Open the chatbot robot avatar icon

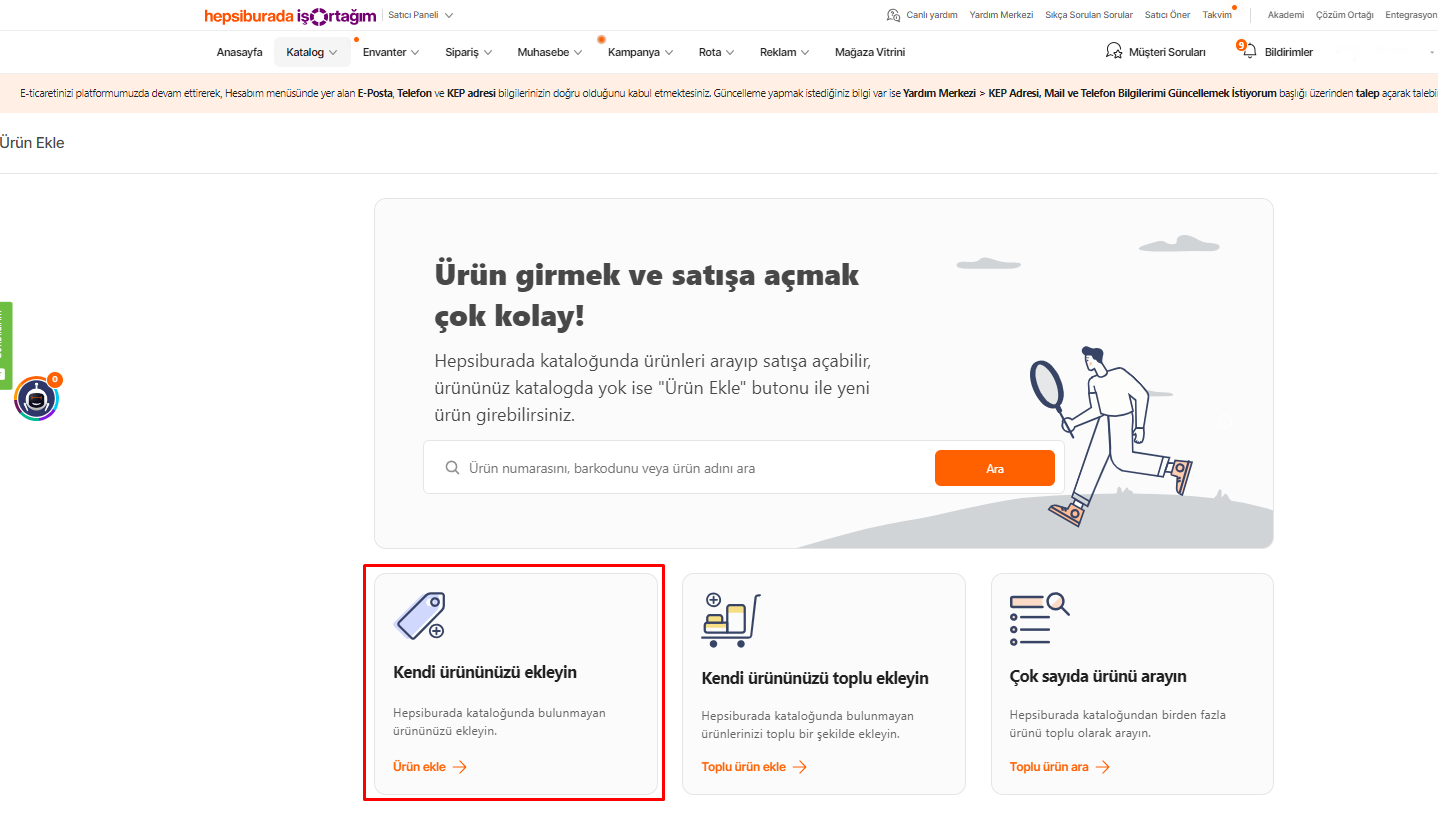(x=37, y=399)
